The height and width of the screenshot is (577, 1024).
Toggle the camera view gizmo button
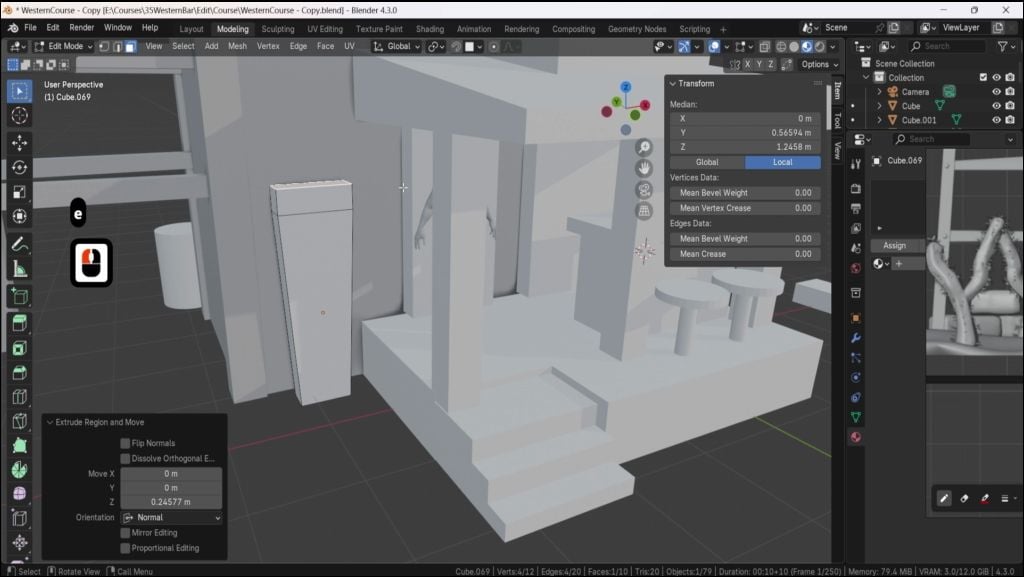(645, 189)
